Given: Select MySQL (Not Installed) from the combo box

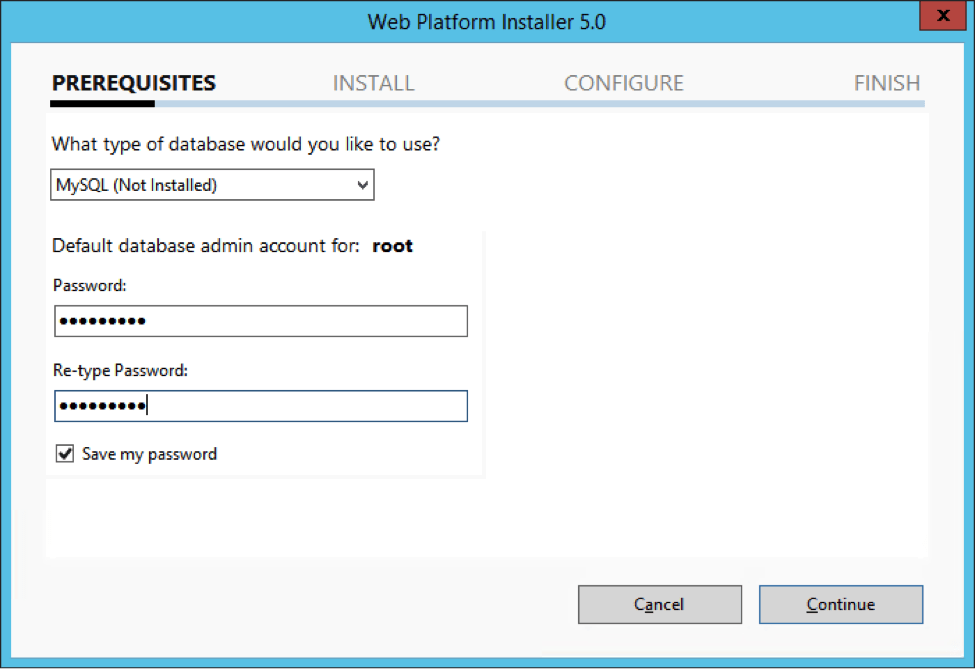Looking at the screenshot, I should (211, 184).
